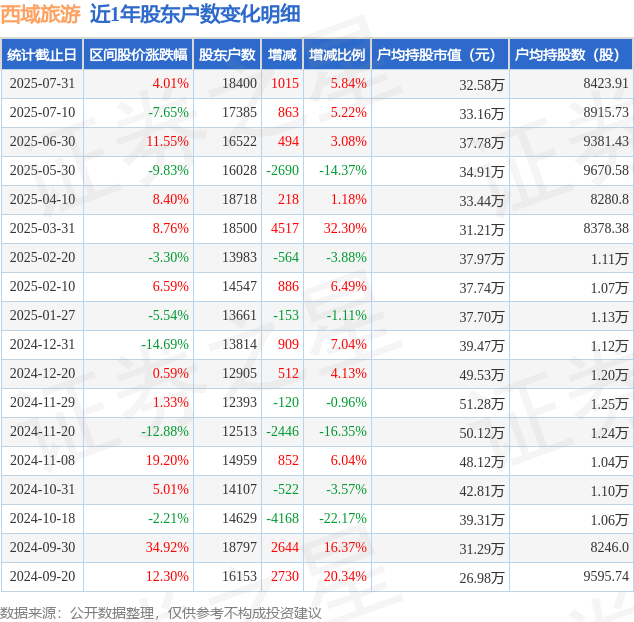Click the date cell 2024-12-20

(x=42, y=373)
